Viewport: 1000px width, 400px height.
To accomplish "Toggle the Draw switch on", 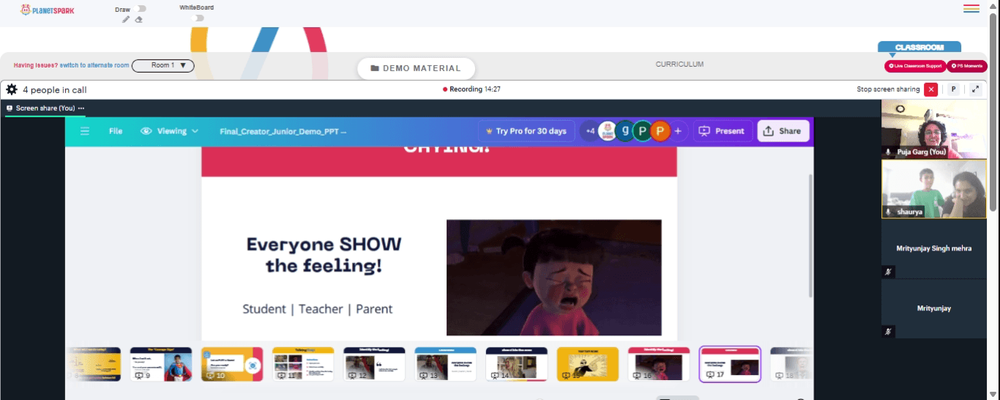I will [x=141, y=8].
